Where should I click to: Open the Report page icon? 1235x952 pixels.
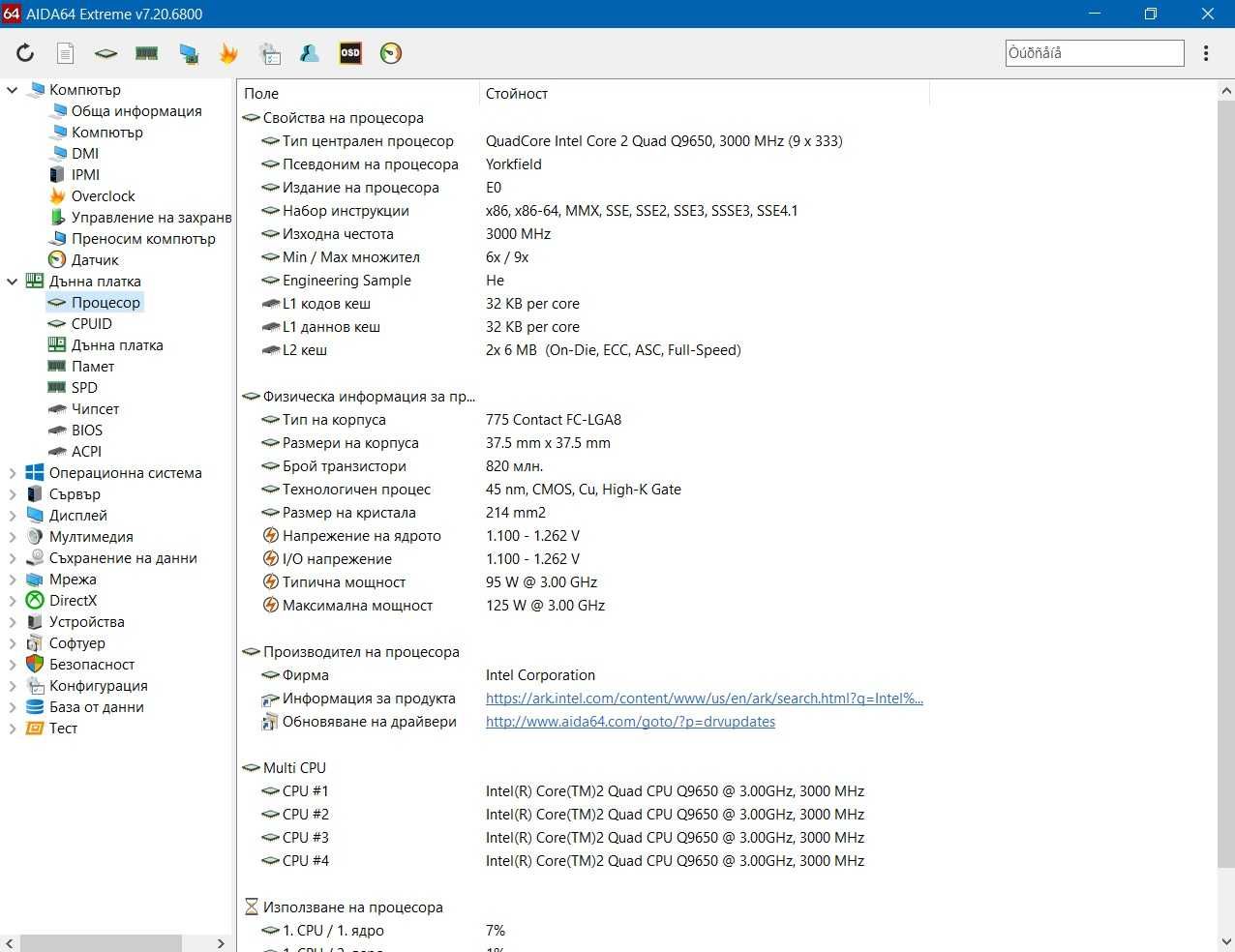coord(65,53)
